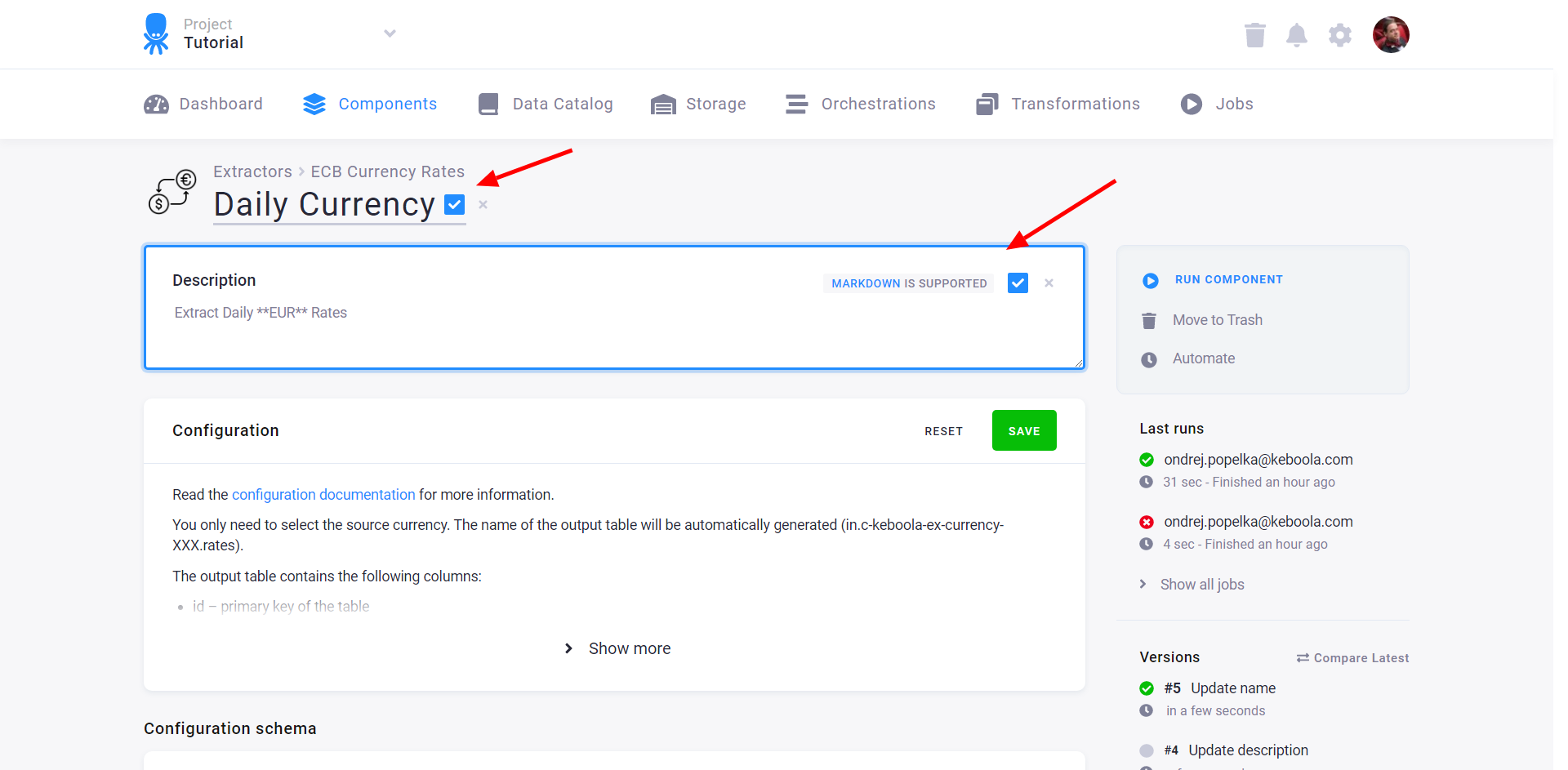Cancel description edit with x icon

[x=1049, y=283]
